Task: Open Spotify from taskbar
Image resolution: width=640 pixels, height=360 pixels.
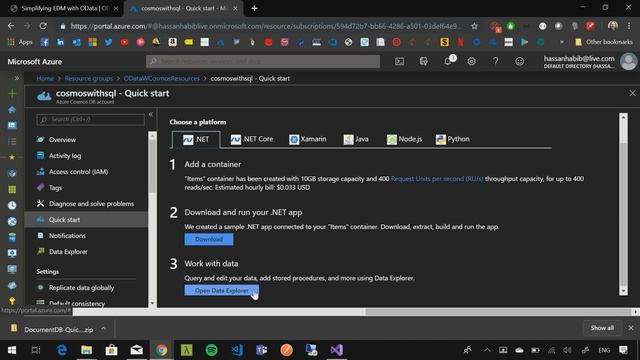Action: click(211, 350)
